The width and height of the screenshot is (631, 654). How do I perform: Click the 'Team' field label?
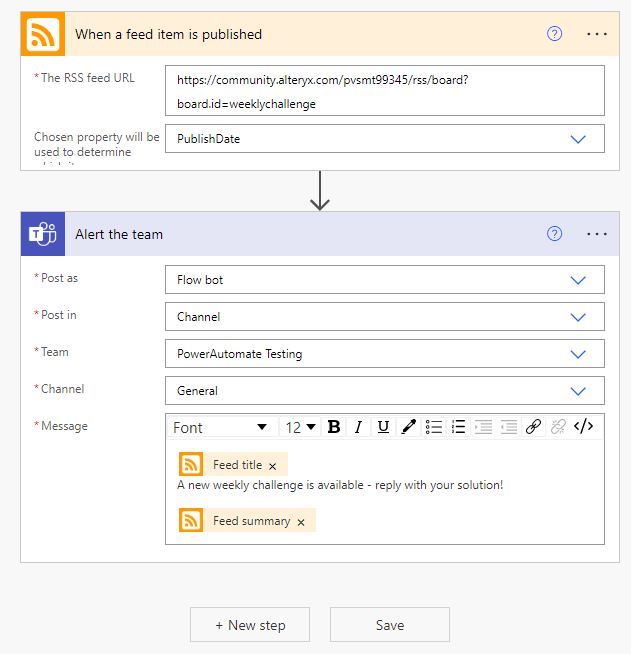pyautogui.click(x=55, y=352)
